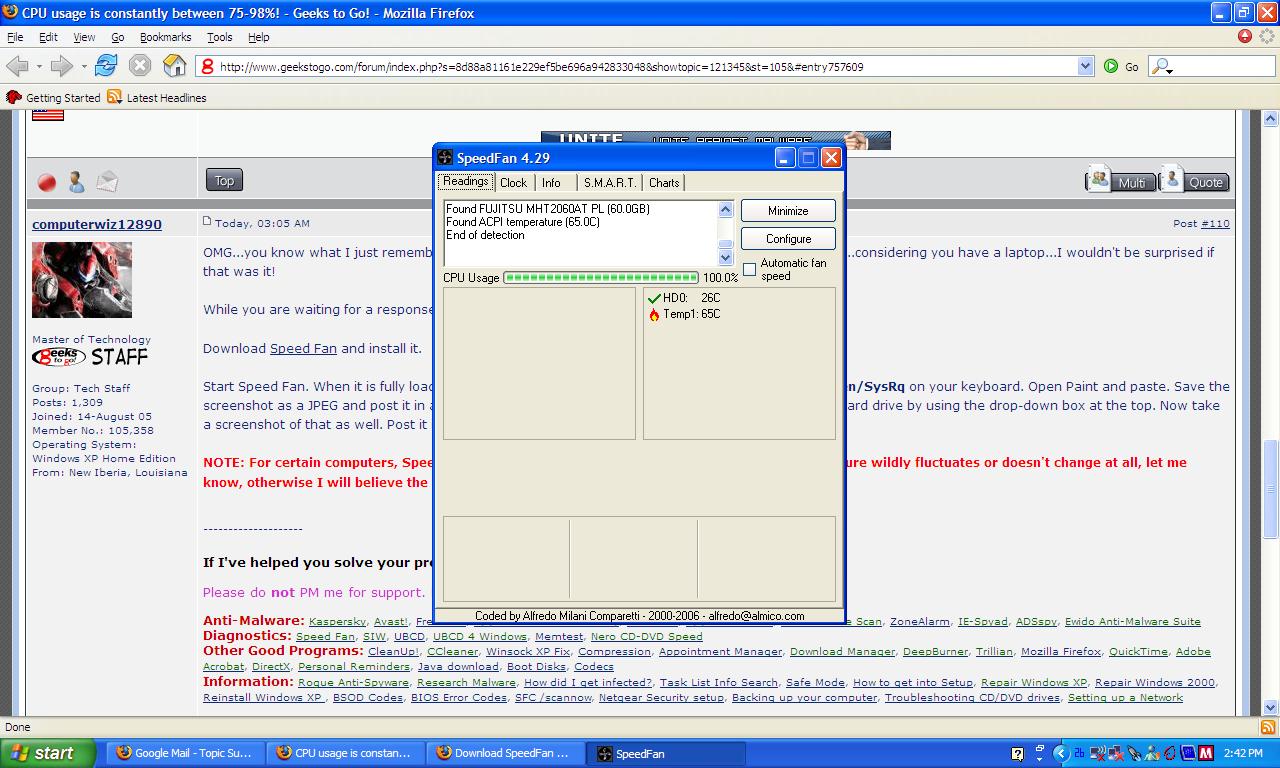Click the Firefox URL address field

[646, 67]
